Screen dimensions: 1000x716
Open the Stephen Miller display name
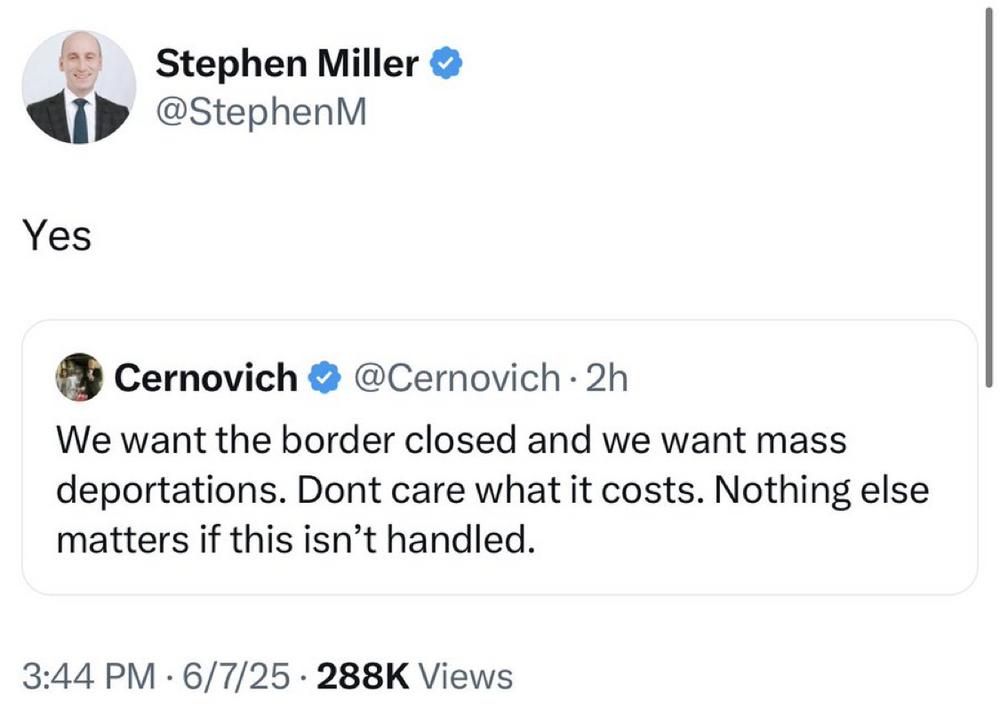tap(287, 65)
